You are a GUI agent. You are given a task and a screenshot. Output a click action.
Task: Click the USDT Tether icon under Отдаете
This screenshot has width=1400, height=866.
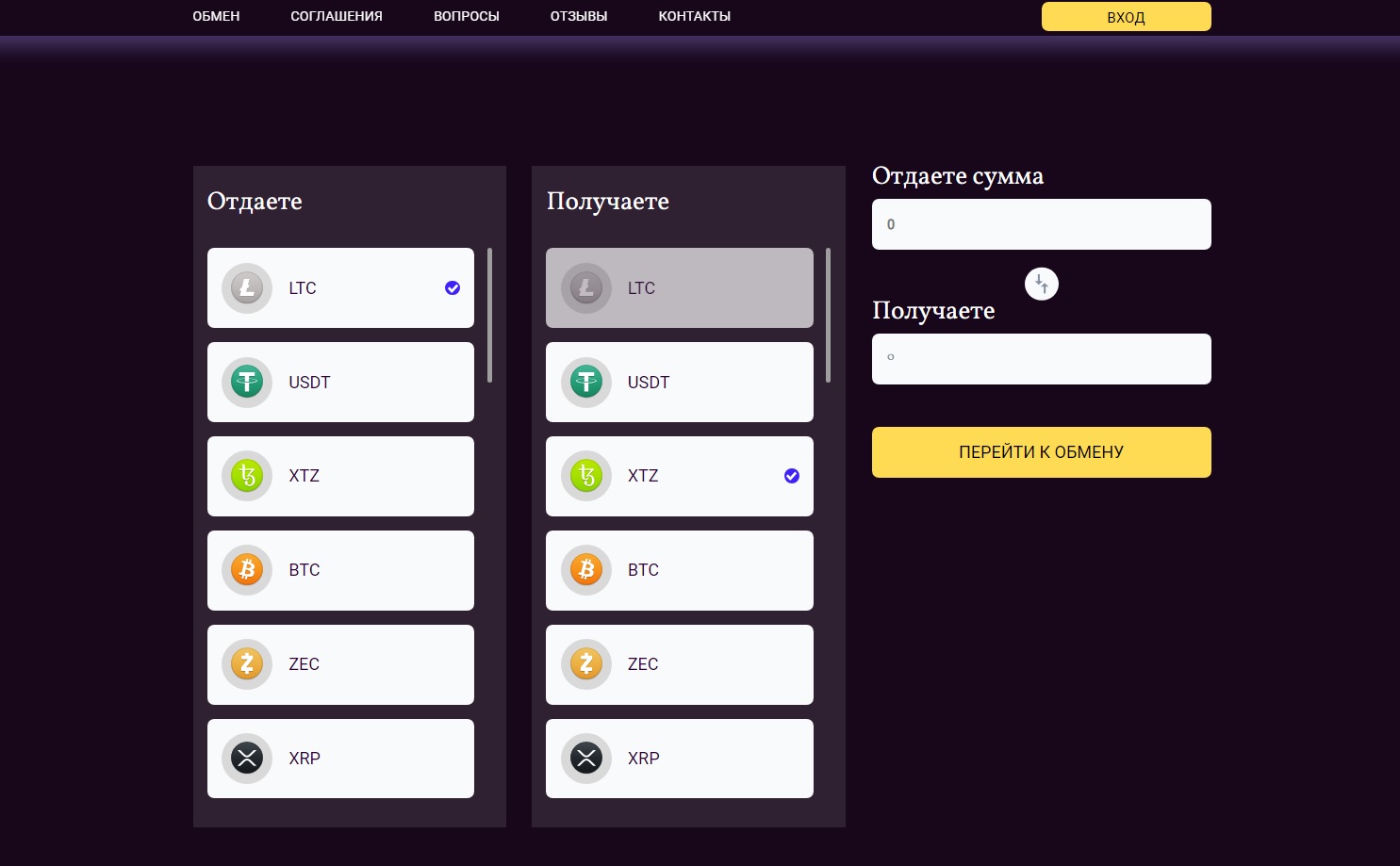247,382
